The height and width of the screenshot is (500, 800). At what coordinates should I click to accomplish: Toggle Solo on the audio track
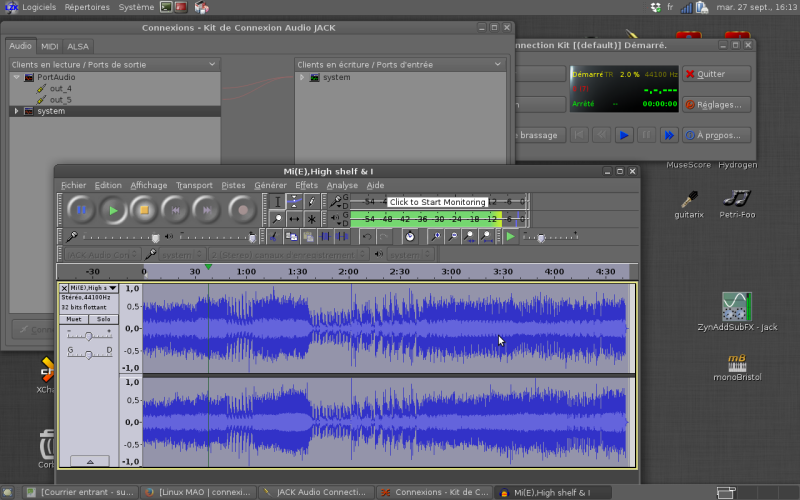pos(103,319)
